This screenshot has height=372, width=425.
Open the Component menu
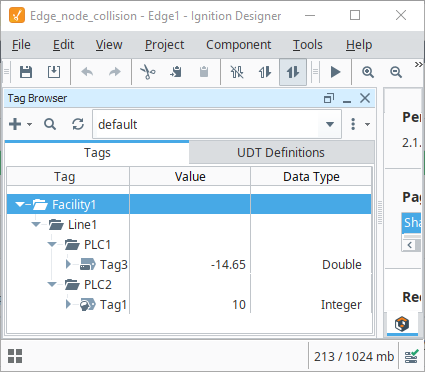coord(239,45)
